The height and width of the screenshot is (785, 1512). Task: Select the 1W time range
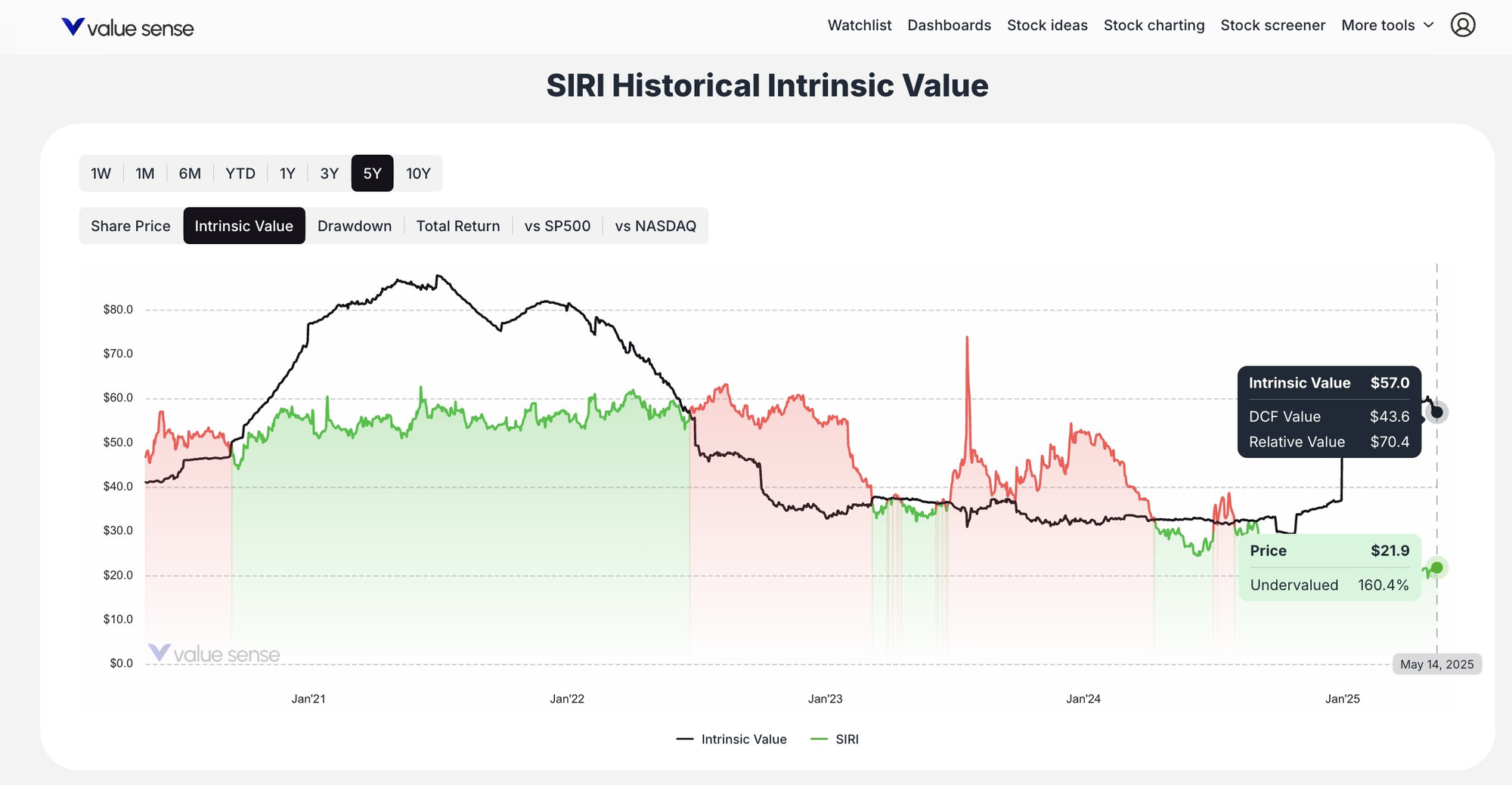point(101,173)
